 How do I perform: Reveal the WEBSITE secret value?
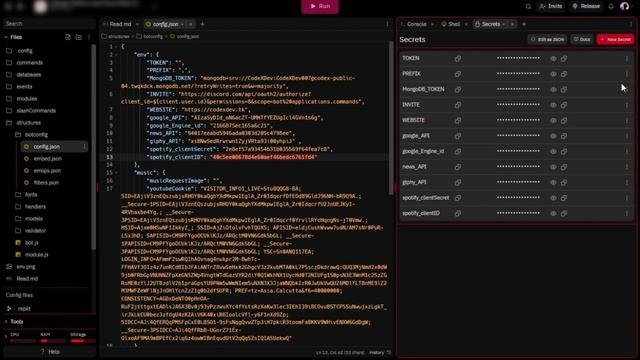[553, 120]
